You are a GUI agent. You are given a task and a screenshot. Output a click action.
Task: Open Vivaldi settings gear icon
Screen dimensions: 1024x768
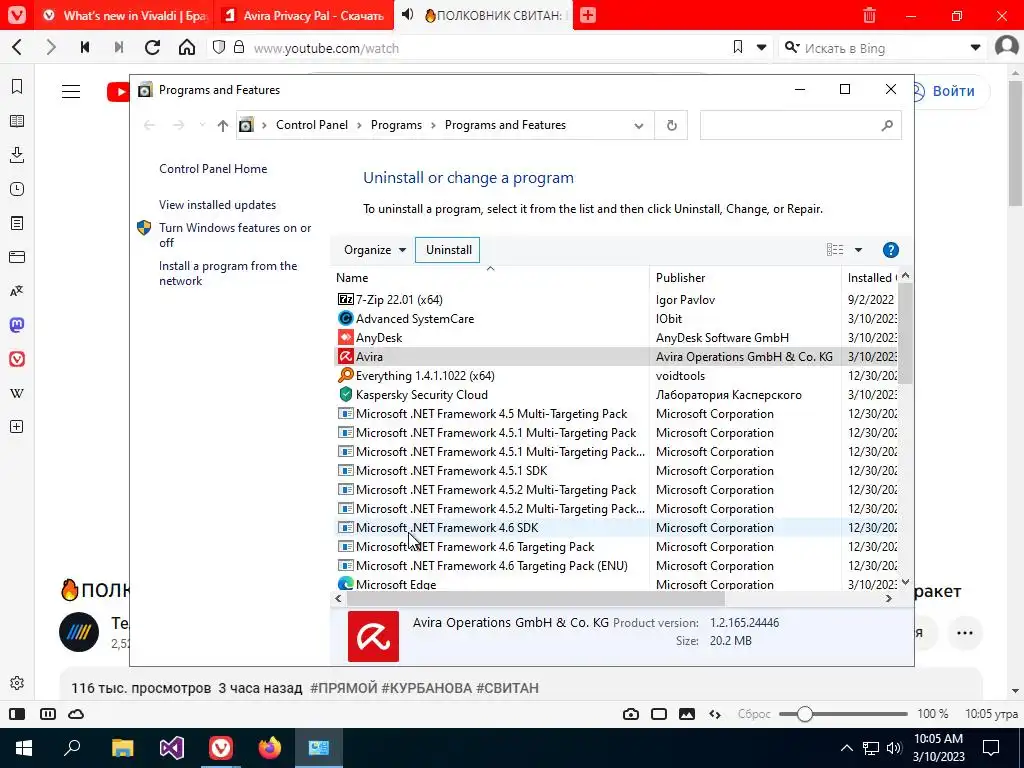pyautogui.click(x=17, y=683)
